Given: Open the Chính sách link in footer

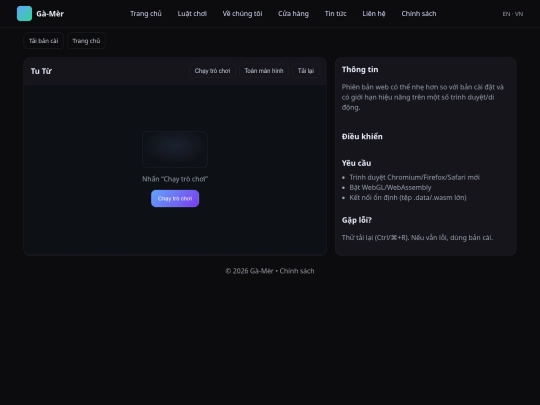Looking at the screenshot, I should tap(297, 271).
